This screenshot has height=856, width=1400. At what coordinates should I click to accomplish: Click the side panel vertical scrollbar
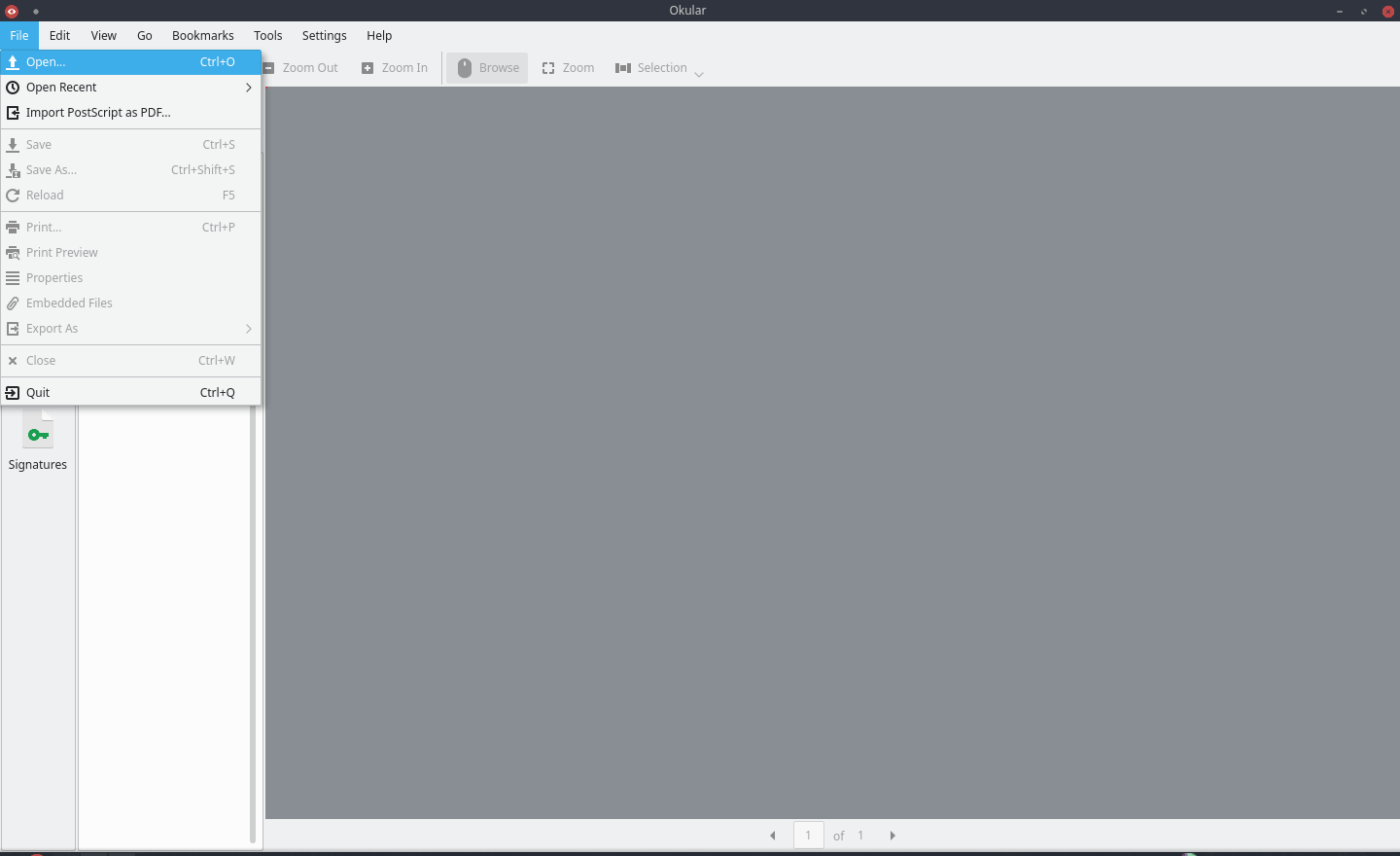point(253,623)
